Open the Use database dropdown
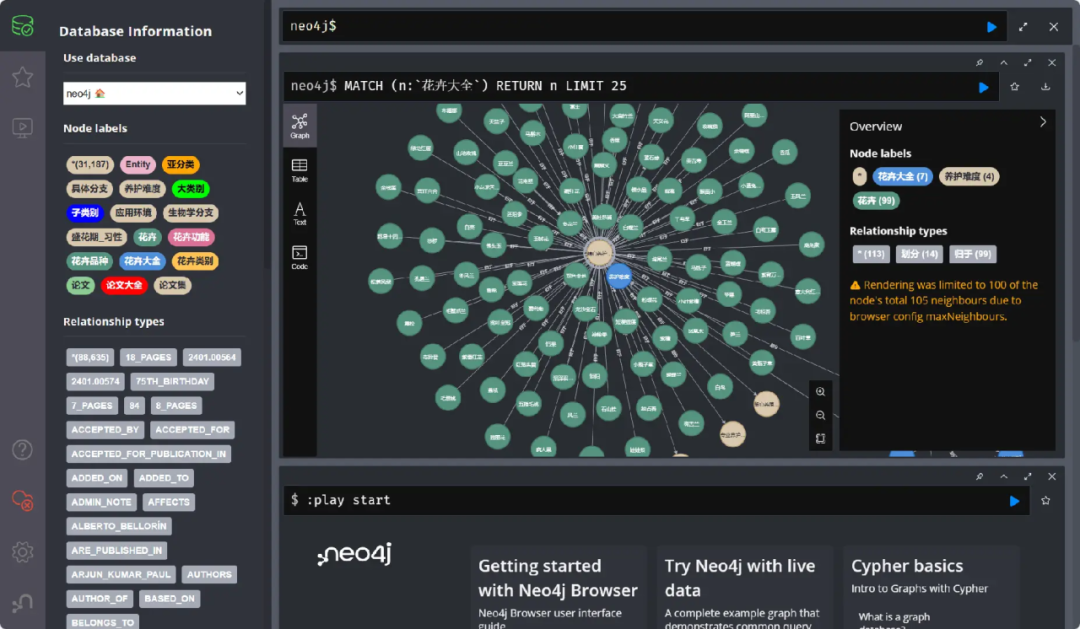The width and height of the screenshot is (1080, 629). coord(154,94)
